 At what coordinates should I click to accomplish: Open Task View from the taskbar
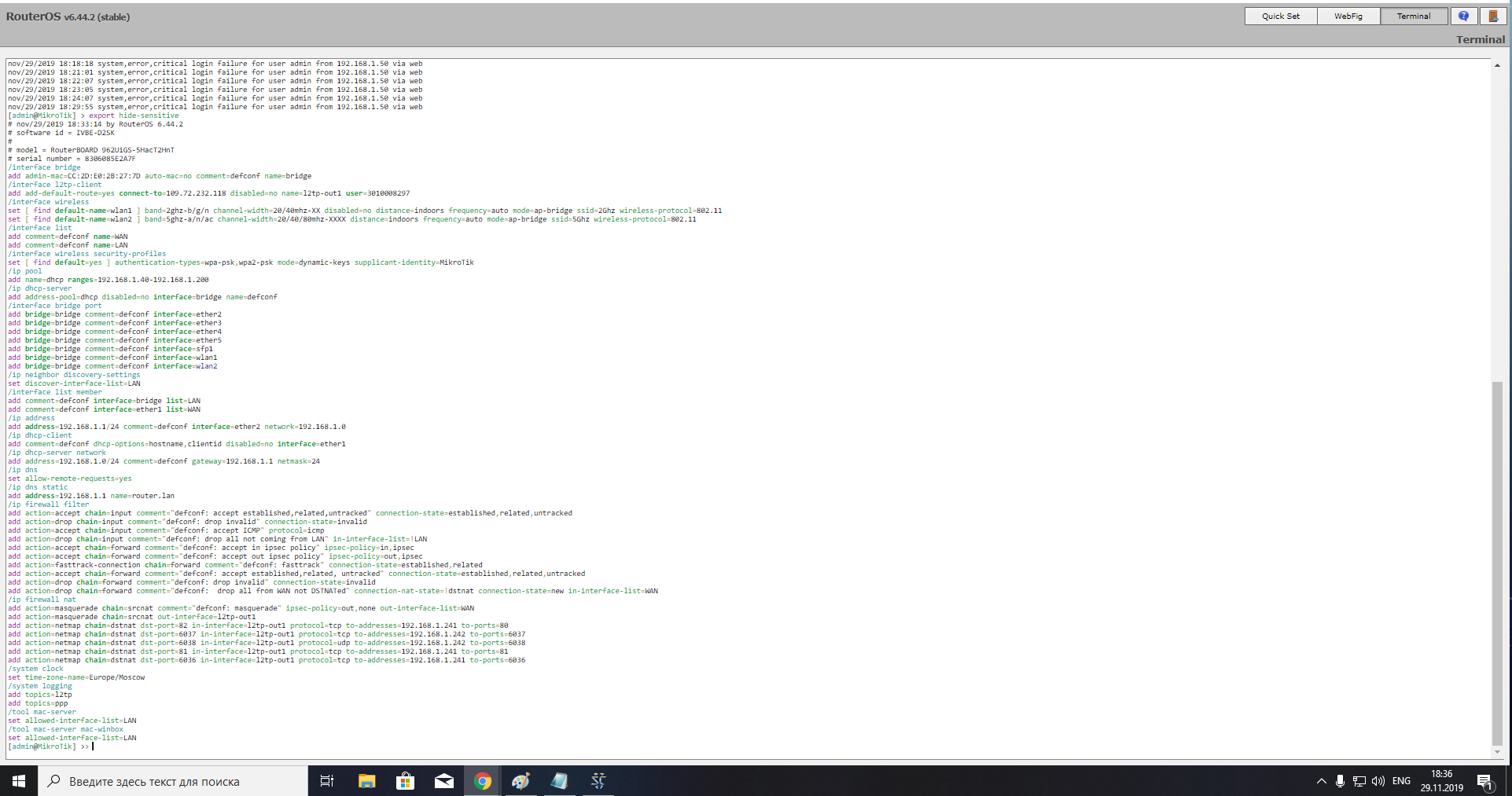(327, 781)
